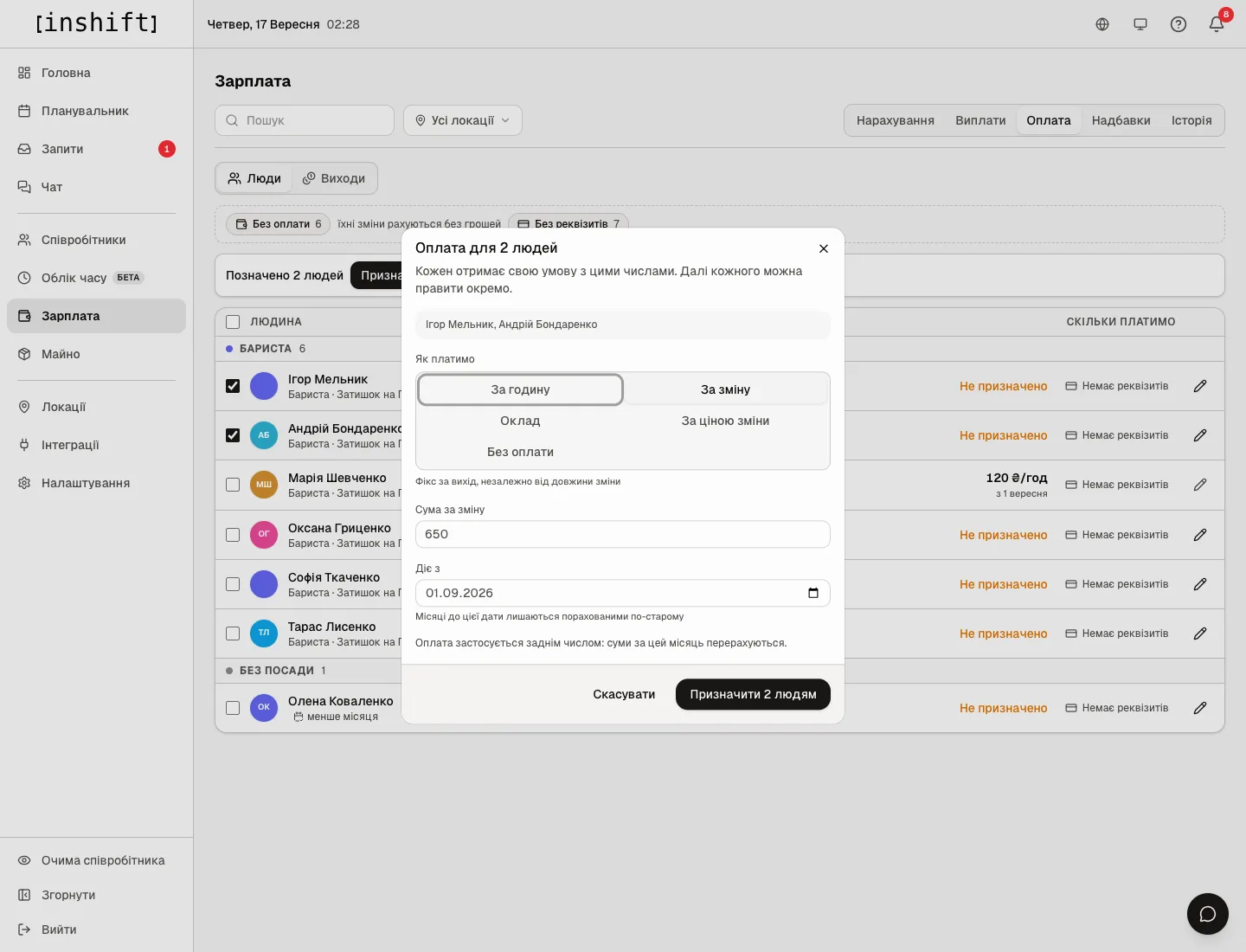Switch to Нарахування tab

pos(896,120)
